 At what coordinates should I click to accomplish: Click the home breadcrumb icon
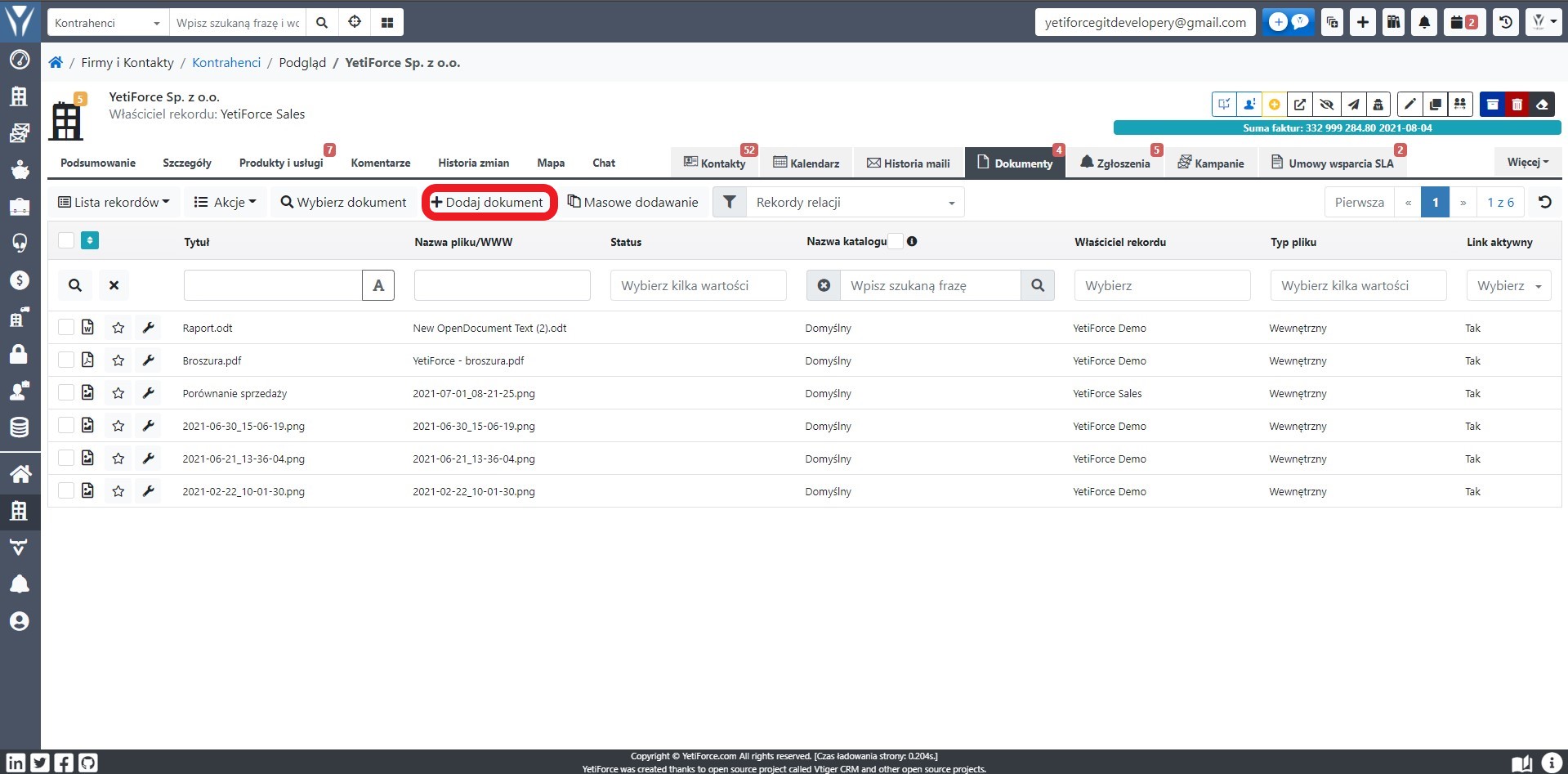tap(56, 63)
